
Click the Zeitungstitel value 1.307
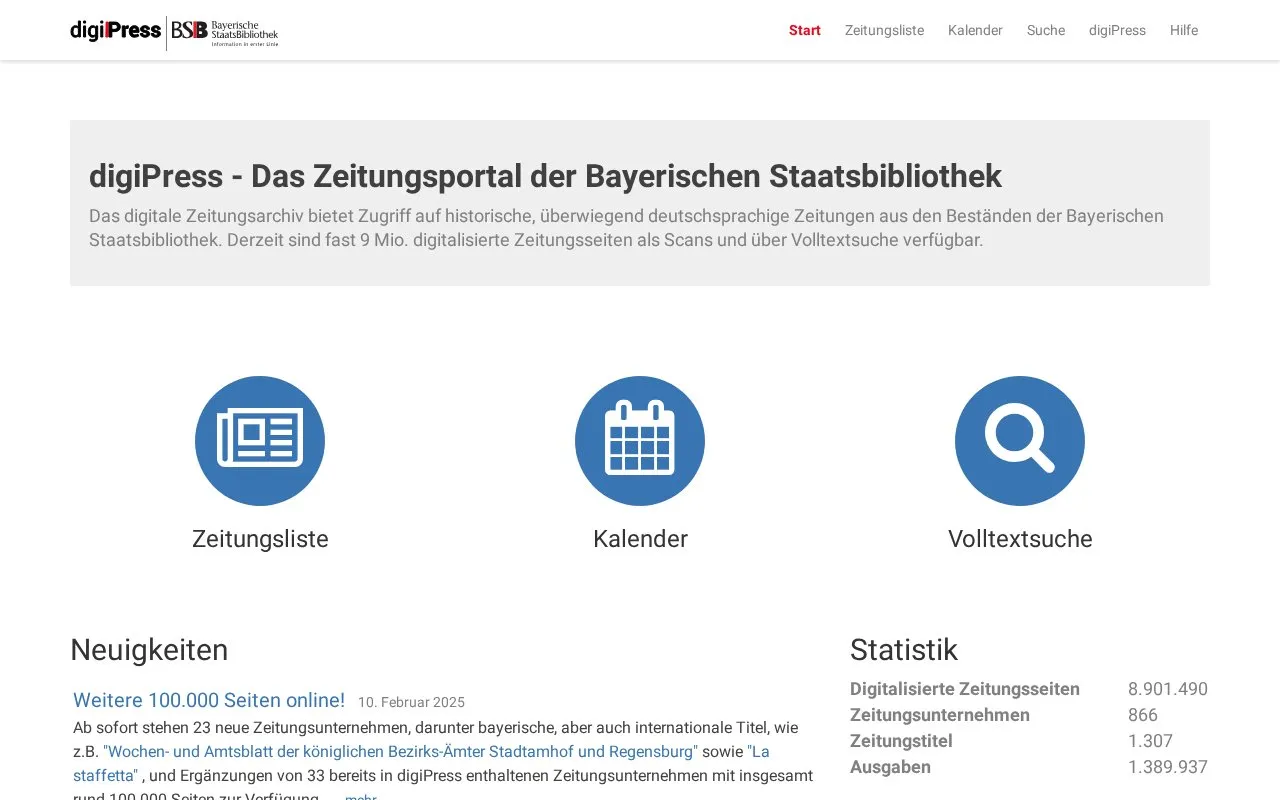pyautogui.click(x=1150, y=741)
